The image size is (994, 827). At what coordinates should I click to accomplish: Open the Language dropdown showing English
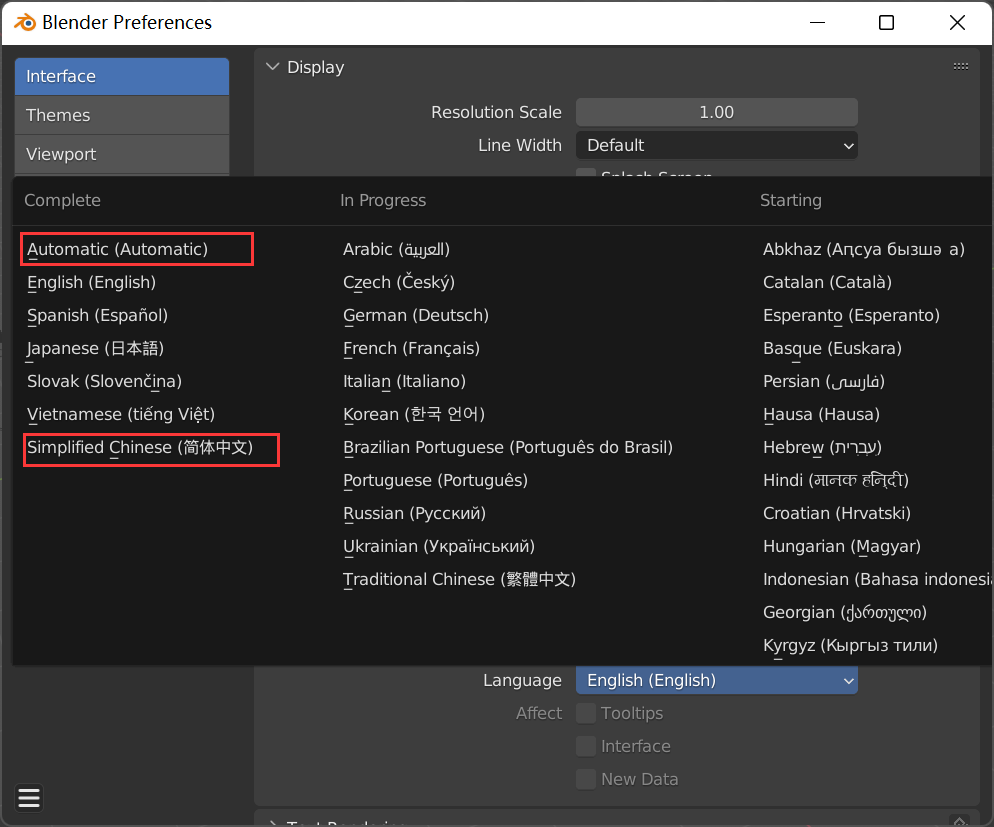[716, 680]
